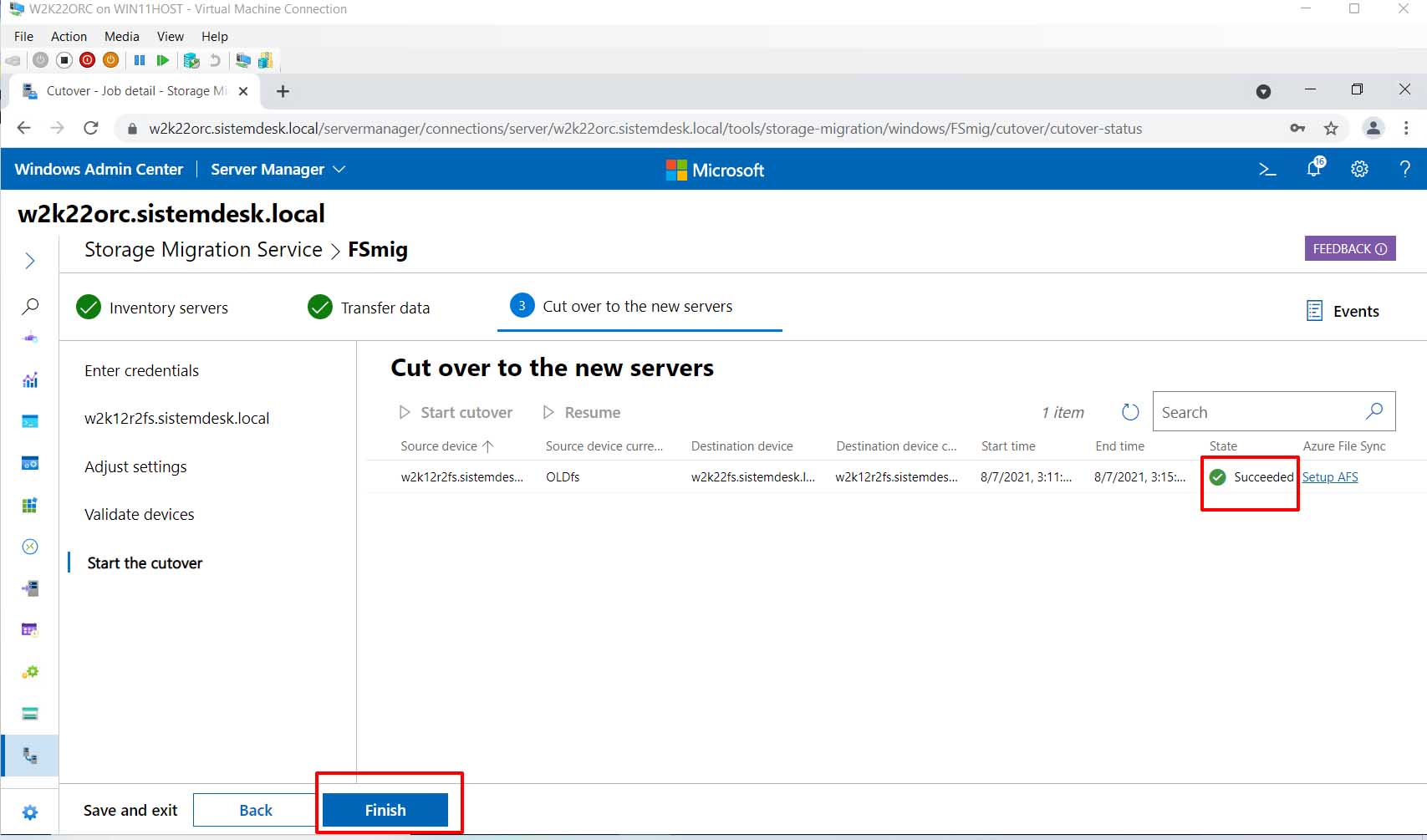
Task: Open a new browser tab
Action: (x=283, y=91)
